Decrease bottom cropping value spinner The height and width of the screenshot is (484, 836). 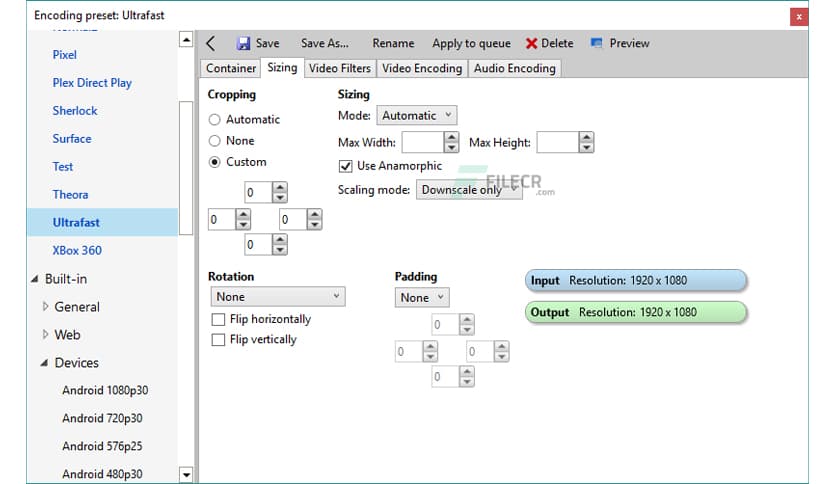(280, 249)
